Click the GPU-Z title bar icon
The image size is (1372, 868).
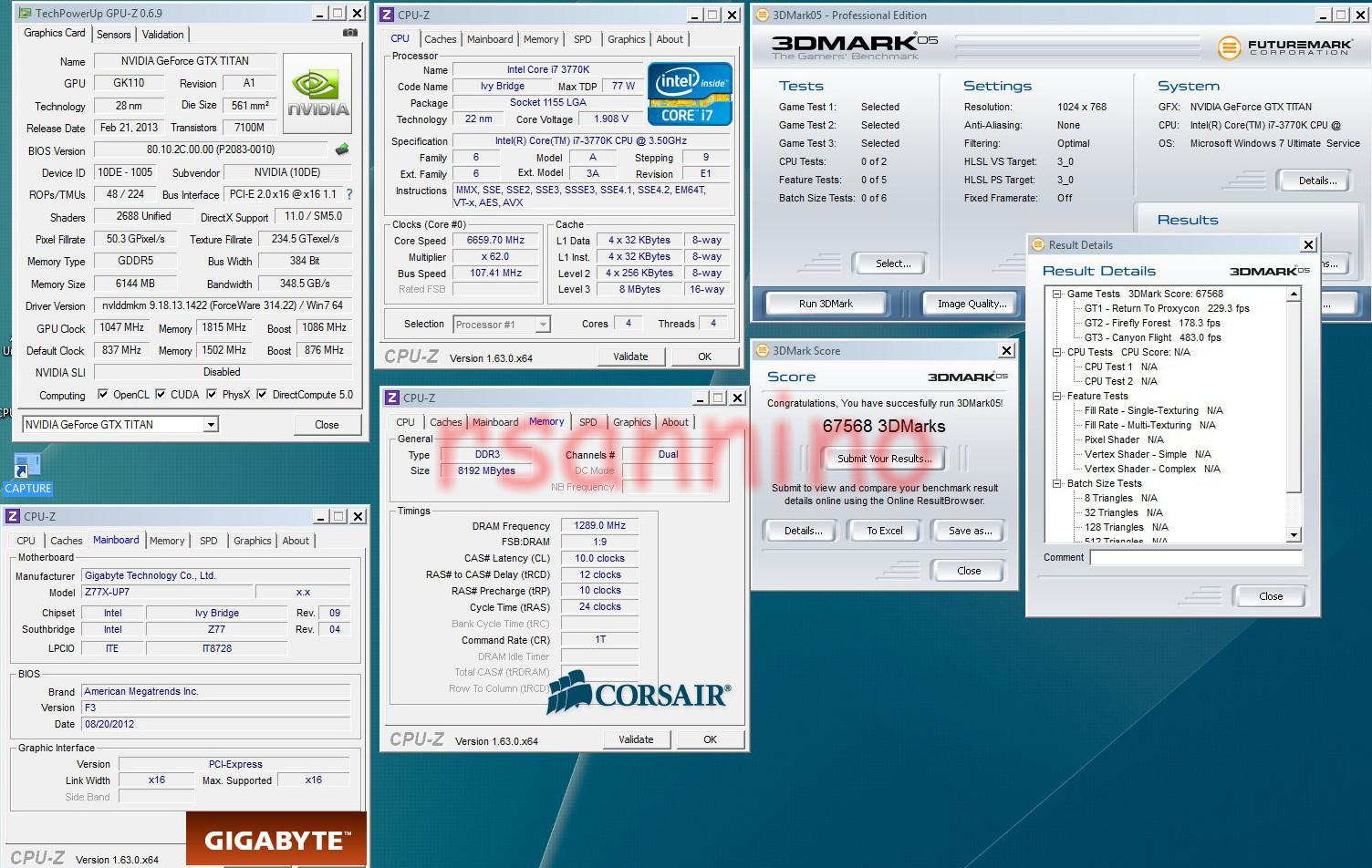tap(24, 14)
